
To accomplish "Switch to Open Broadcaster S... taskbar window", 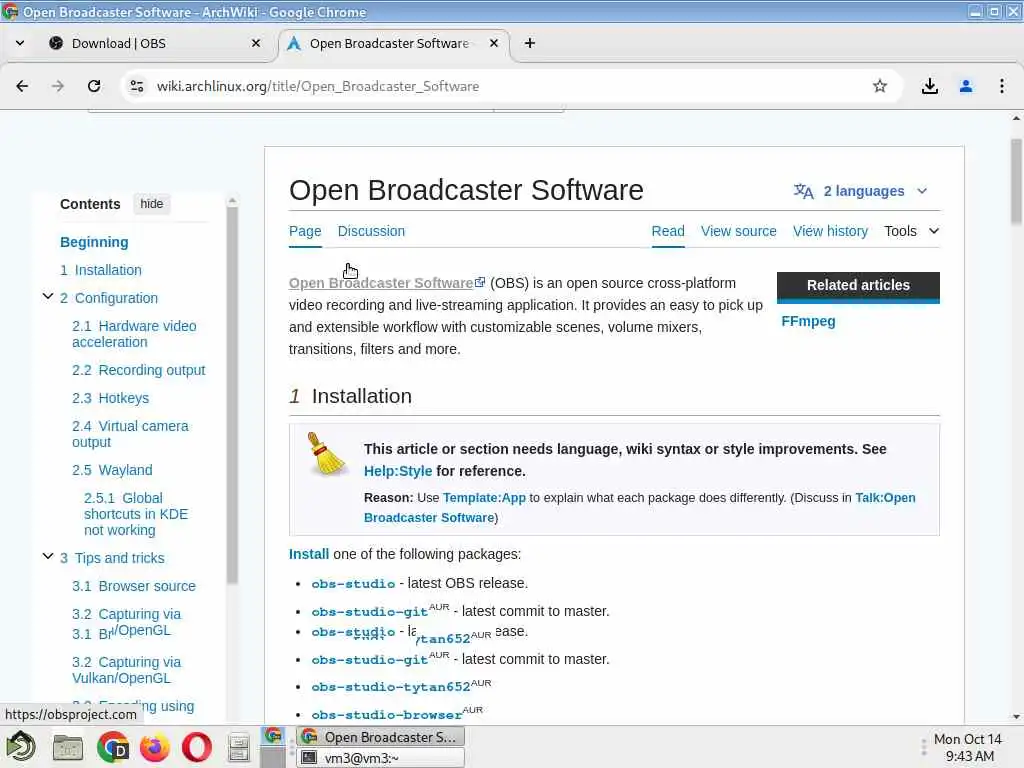I will (x=381, y=737).
